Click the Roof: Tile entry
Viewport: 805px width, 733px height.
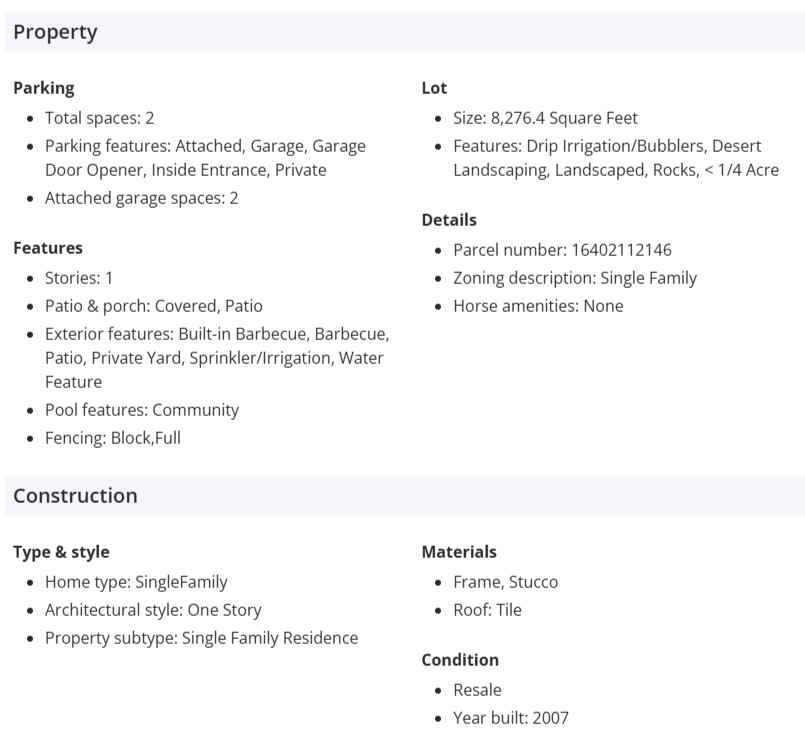pyautogui.click(x=487, y=610)
